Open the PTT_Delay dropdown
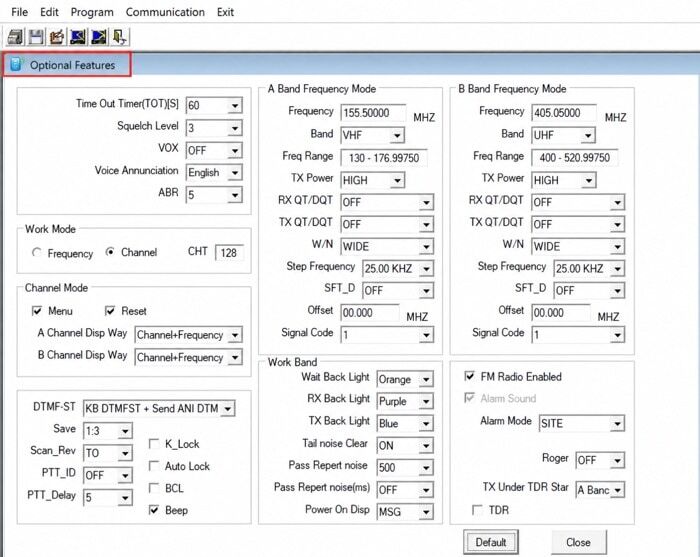700x557 pixels. (108, 497)
